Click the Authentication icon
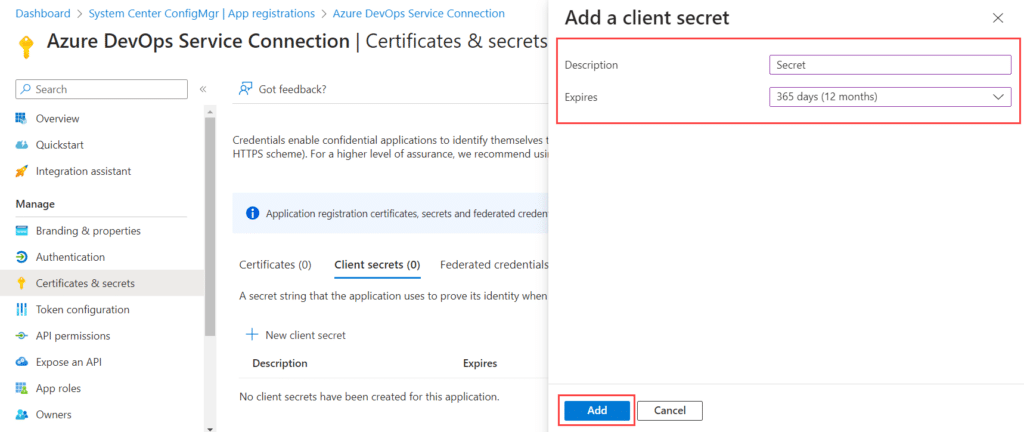 pyautogui.click(x=22, y=257)
